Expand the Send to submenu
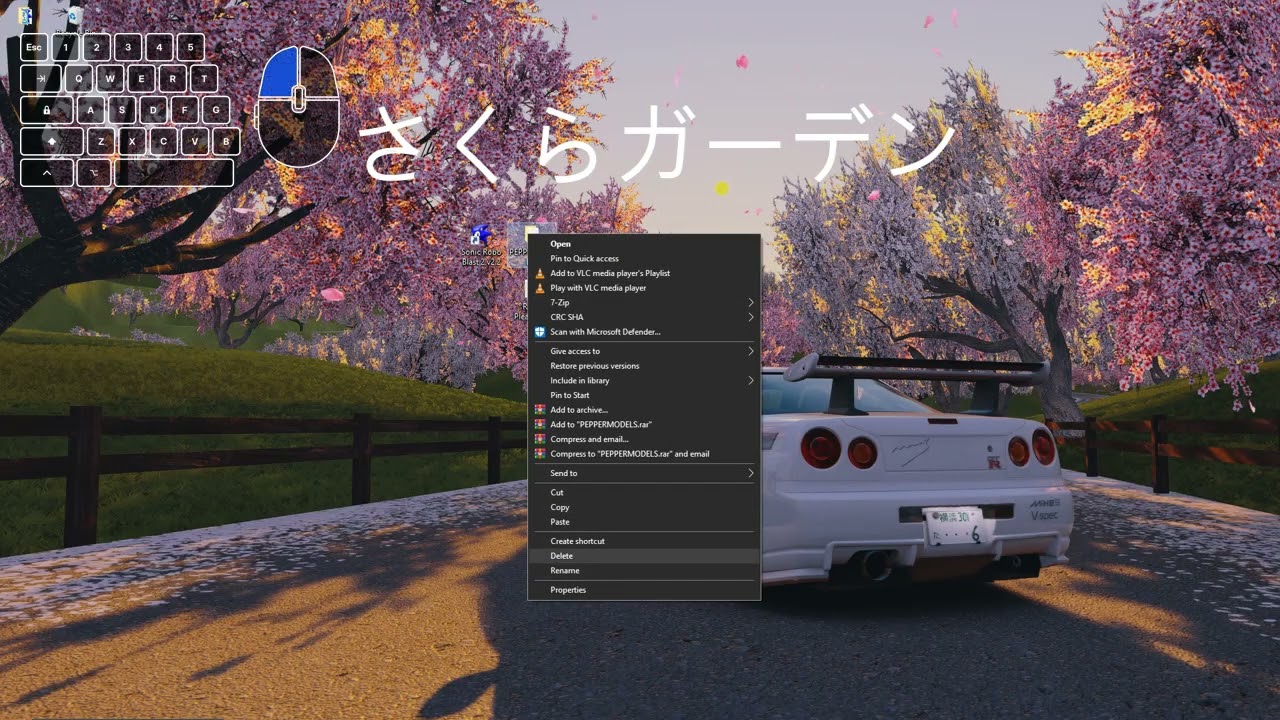 (644, 473)
